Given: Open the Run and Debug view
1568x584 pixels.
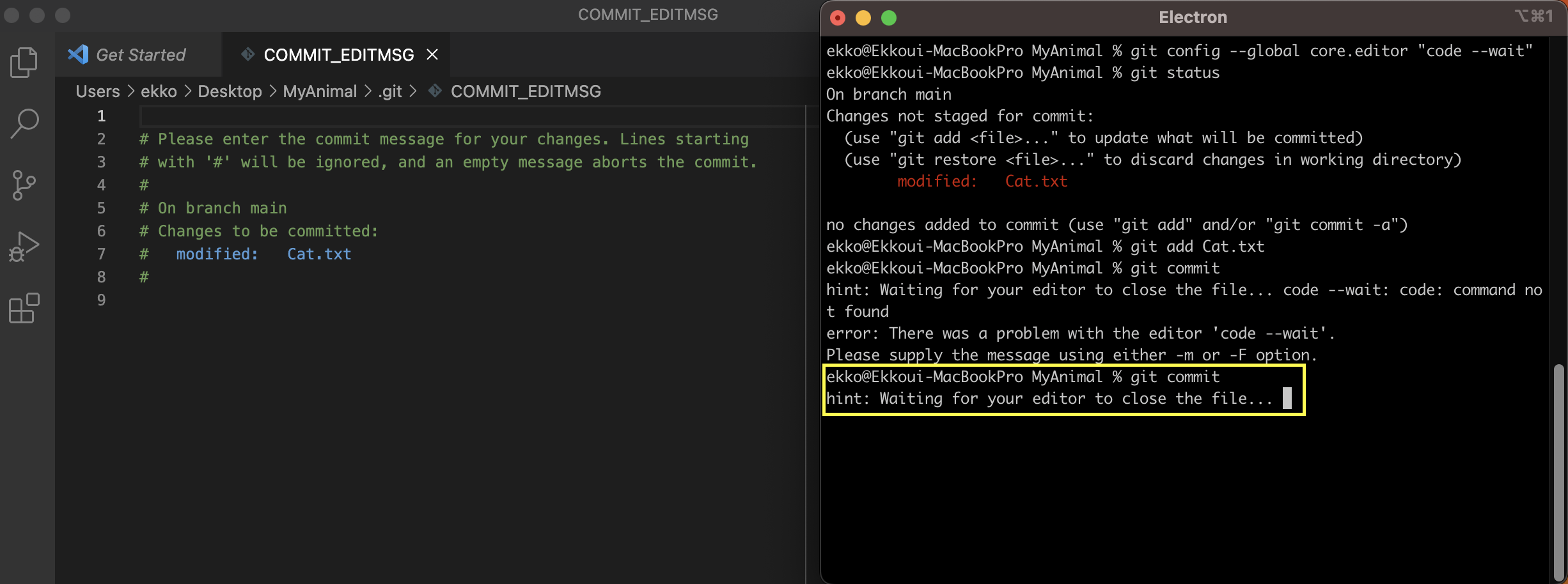Looking at the screenshot, I should coord(24,247).
